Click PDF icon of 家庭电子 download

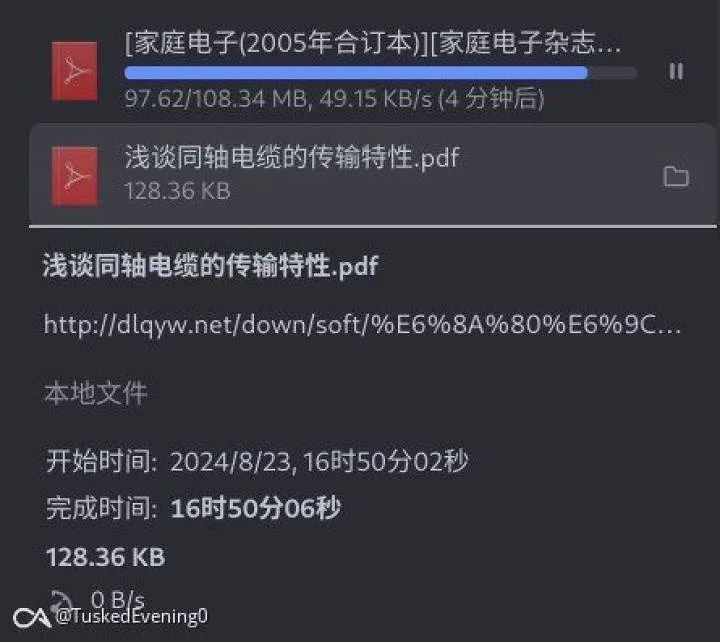(x=74, y=71)
